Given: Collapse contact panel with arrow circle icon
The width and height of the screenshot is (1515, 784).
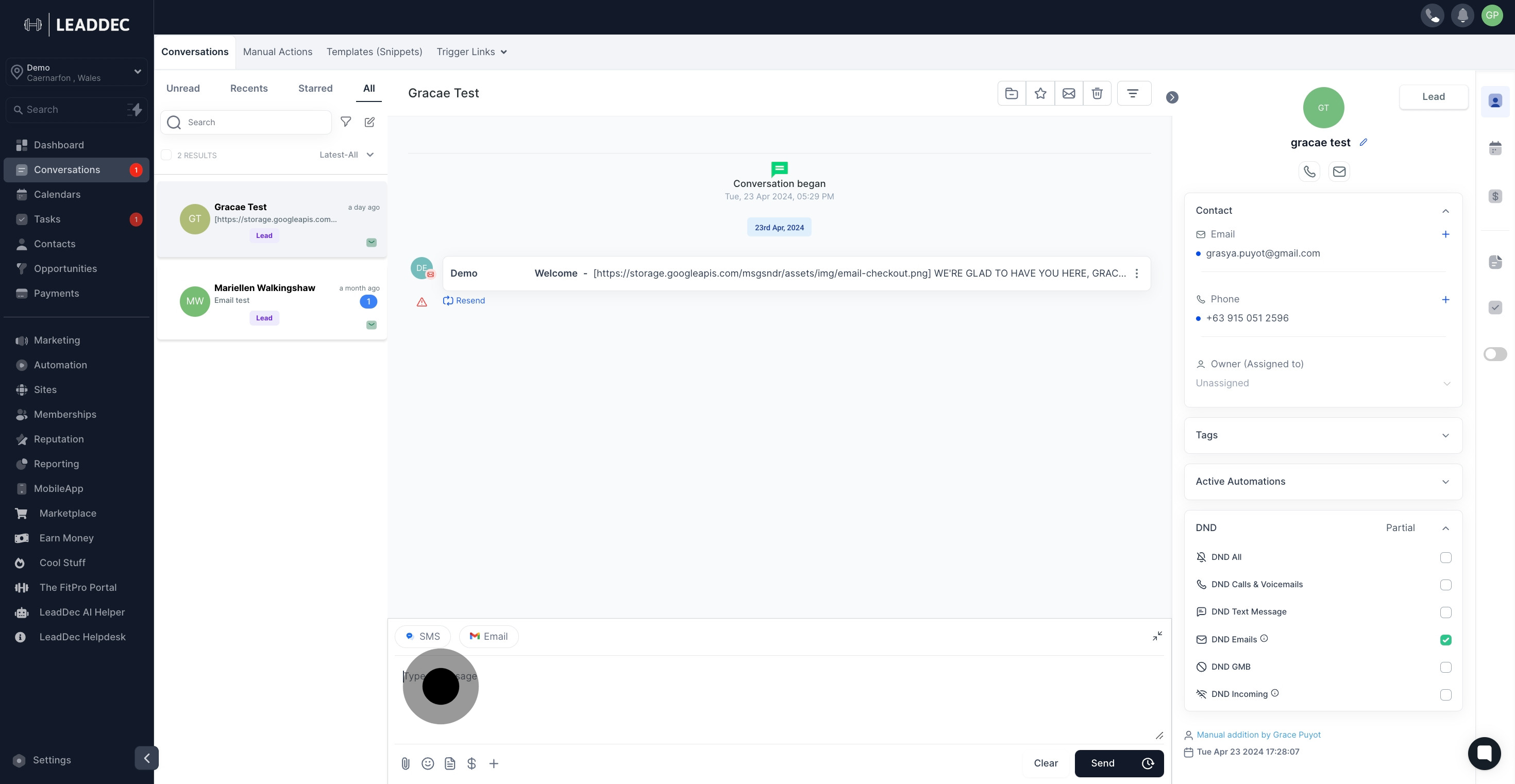Looking at the screenshot, I should 1172,97.
